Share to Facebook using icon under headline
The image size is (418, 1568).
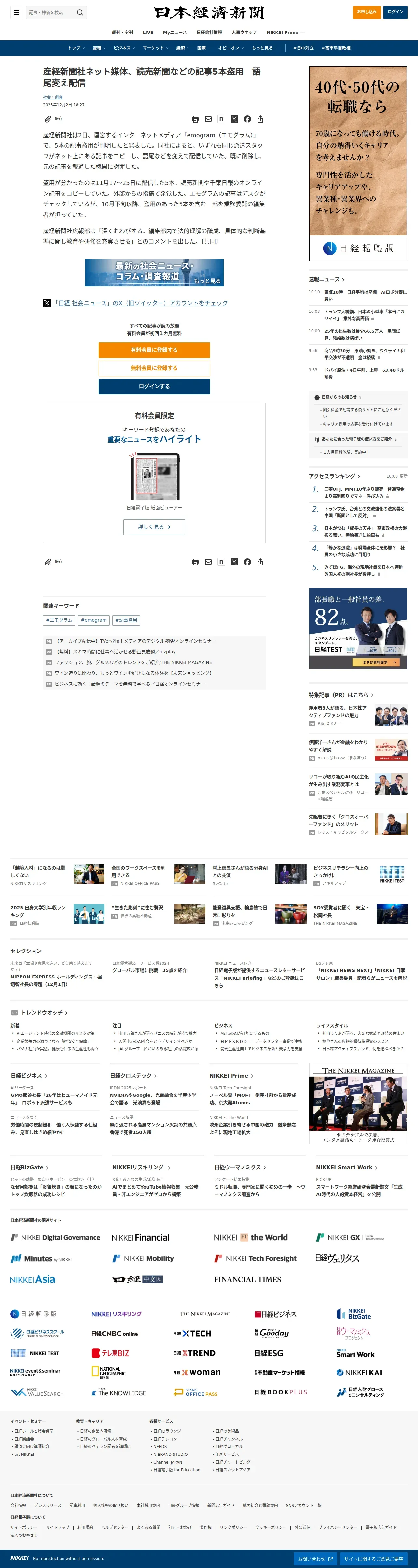247,119
